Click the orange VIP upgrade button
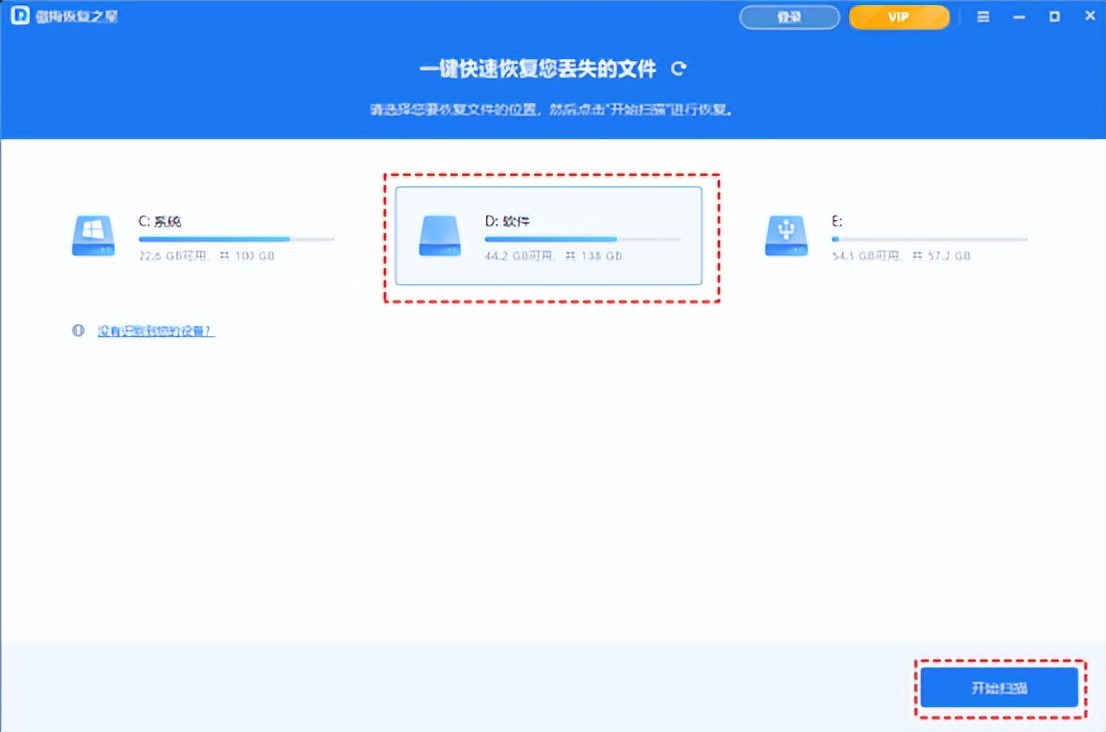 coord(898,17)
